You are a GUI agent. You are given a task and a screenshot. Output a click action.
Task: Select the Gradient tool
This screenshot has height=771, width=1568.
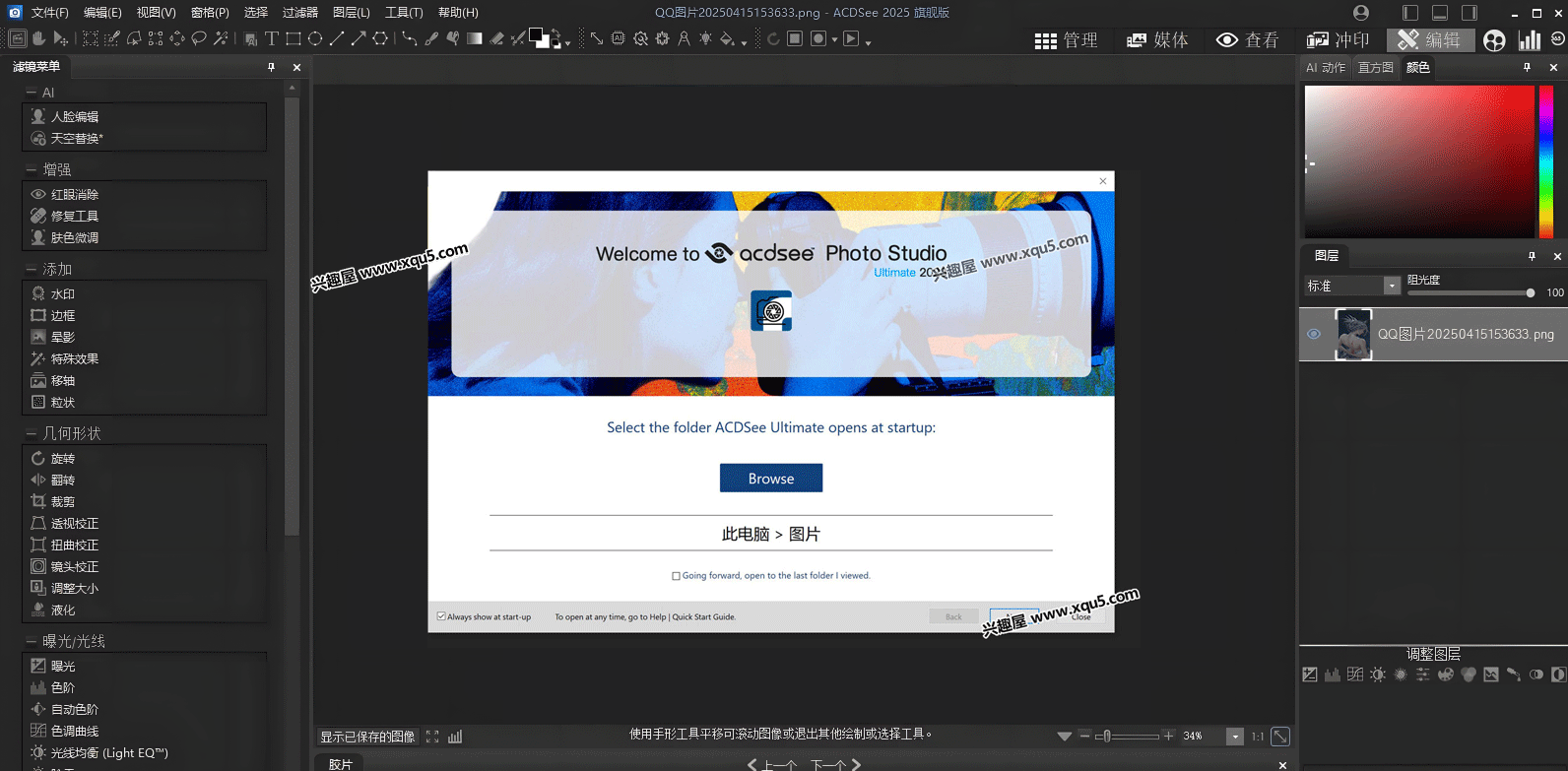point(473,39)
